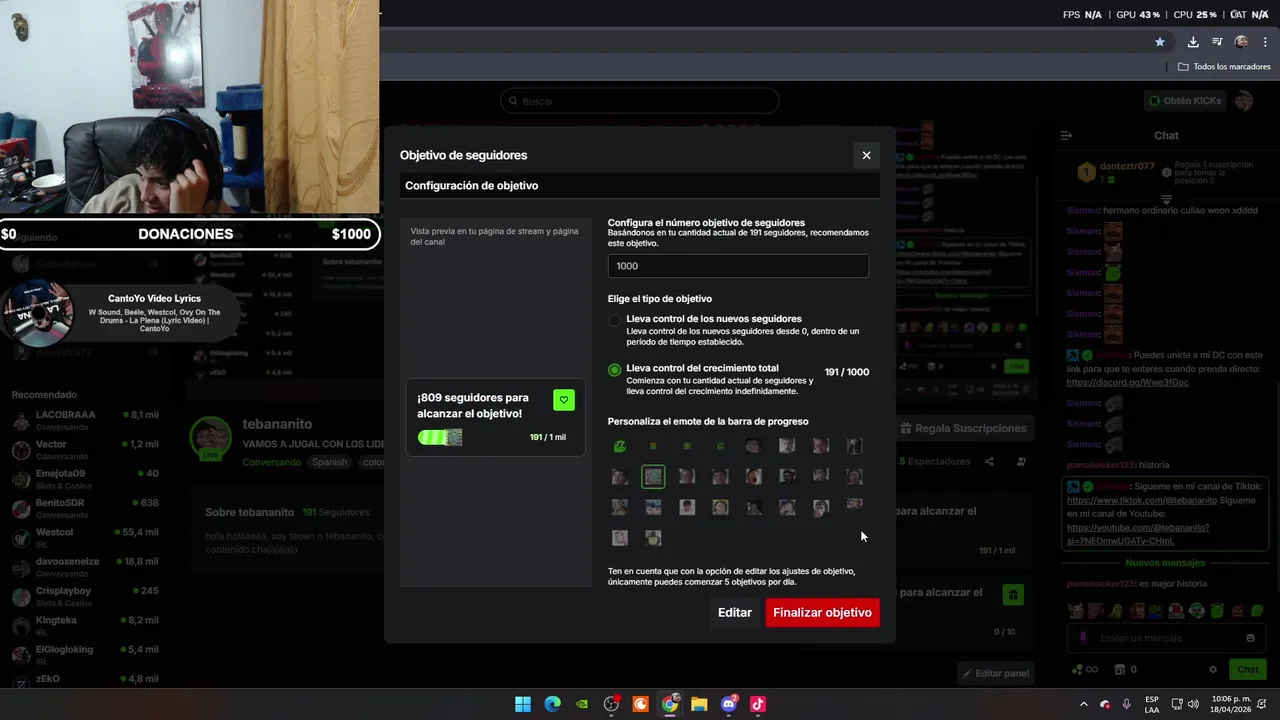The height and width of the screenshot is (720, 1280).
Task: Open the tiktok.com/@tebananito link in chat
Action: pos(1142,500)
